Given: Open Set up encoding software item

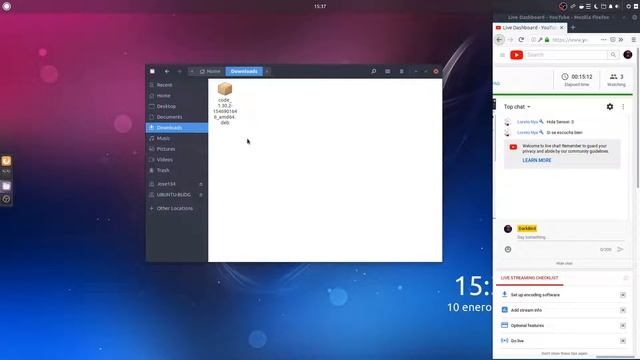Looking at the screenshot, I should [x=535, y=295].
